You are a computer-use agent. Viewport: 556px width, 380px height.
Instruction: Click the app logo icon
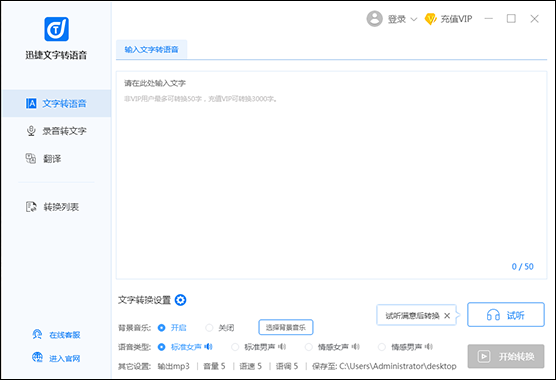pyautogui.click(x=56, y=29)
